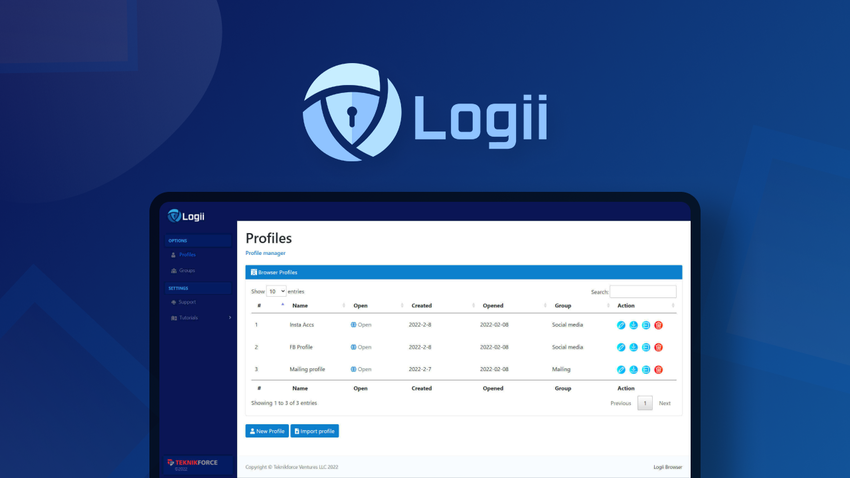
Task: Click download icon for Mailing profile row
Action: click(633, 370)
